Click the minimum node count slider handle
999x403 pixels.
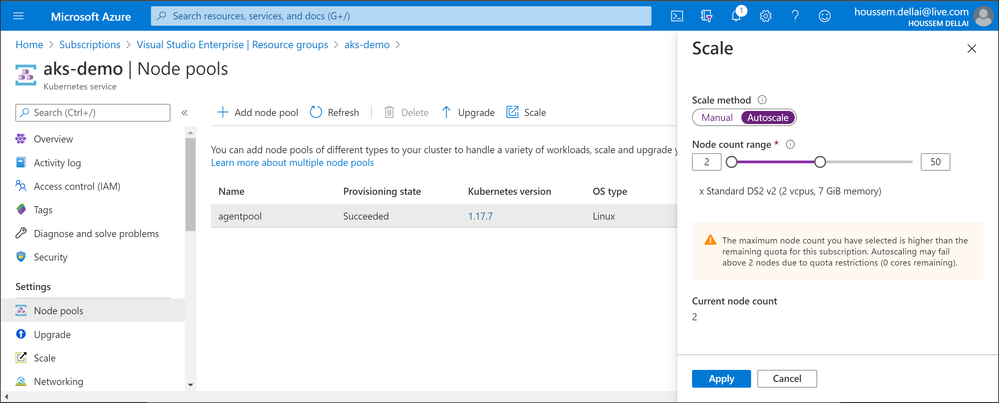tap(731, 162)
